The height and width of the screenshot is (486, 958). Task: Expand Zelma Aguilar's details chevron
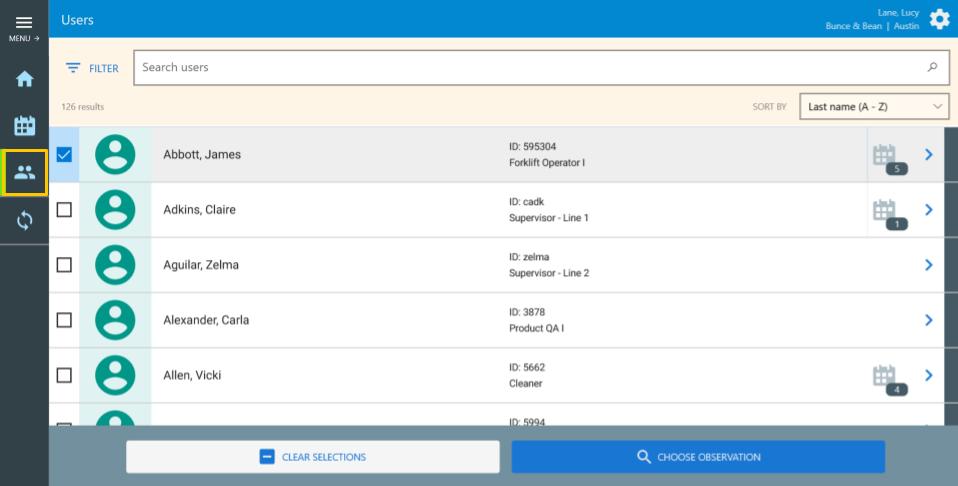click(928, 265)
